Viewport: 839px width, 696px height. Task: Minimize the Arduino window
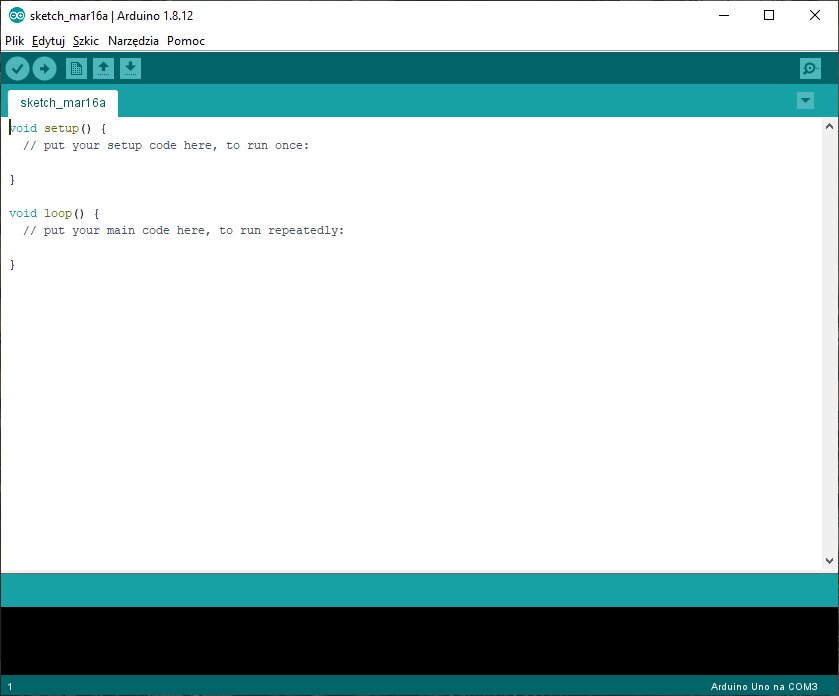click(724, 16)
